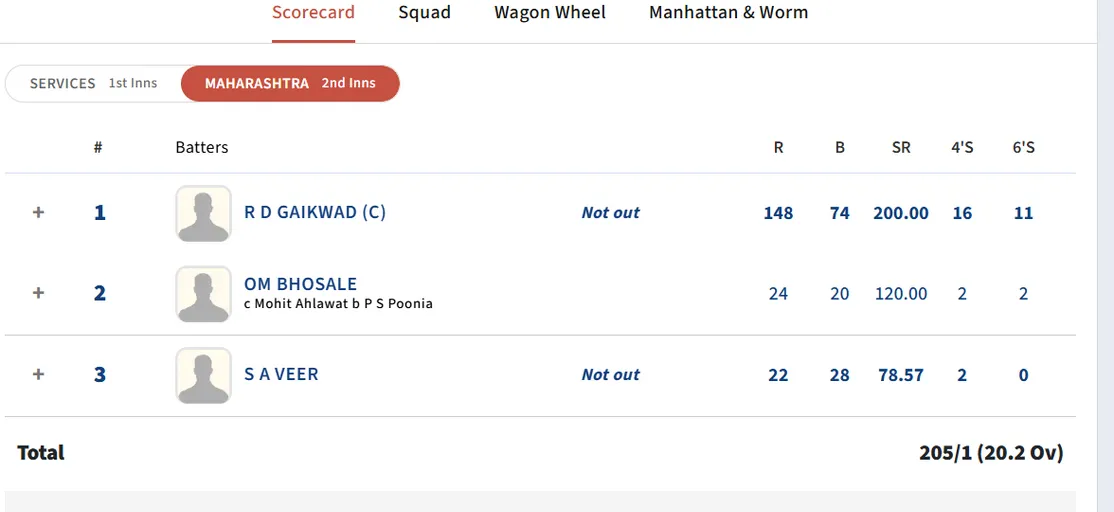Open the Scorecard tab
Viewport: 1114px width, 512px height.
[x=313, y=13]
